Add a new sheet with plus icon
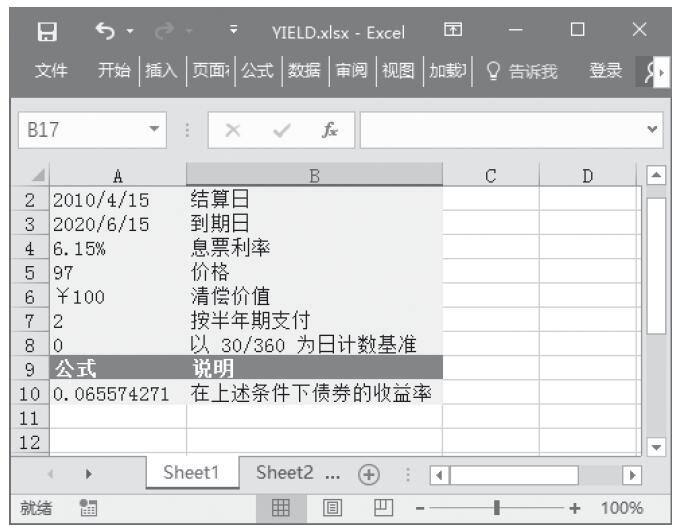 tap(370, 474)
